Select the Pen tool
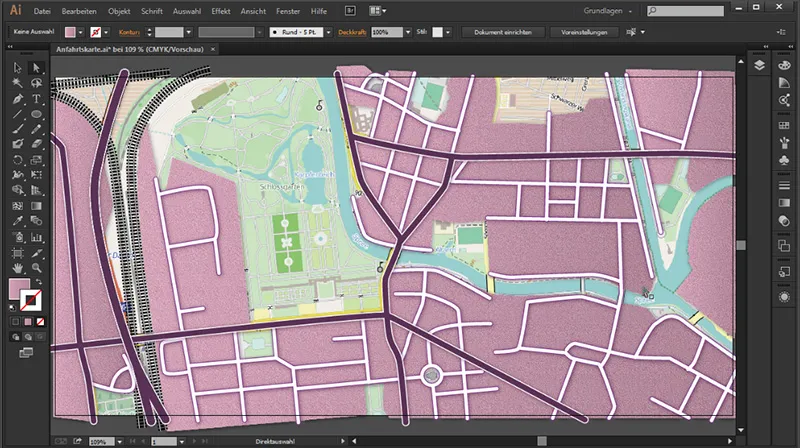 pos(17,98)
